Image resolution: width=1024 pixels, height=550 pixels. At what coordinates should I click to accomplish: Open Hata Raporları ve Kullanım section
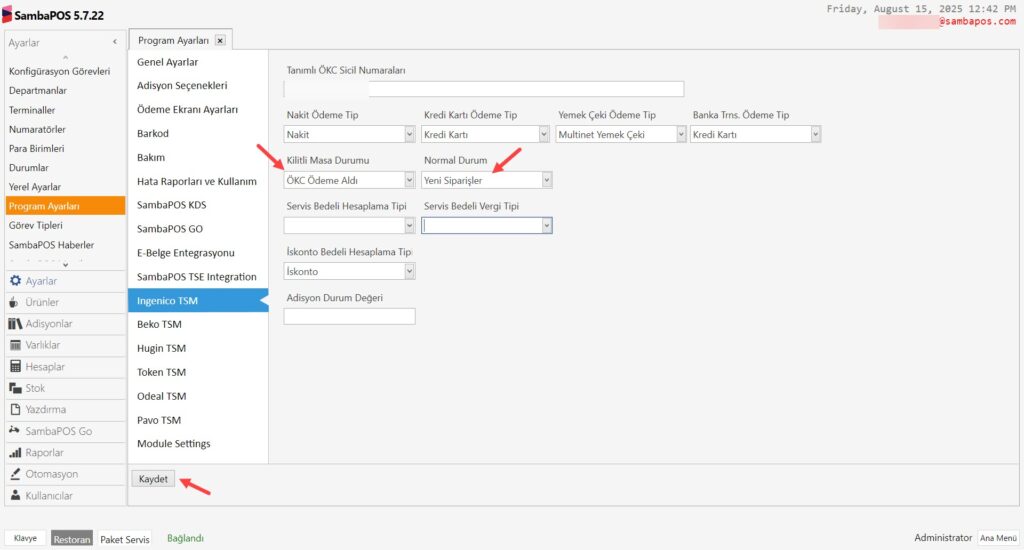[x=198, y=181]
